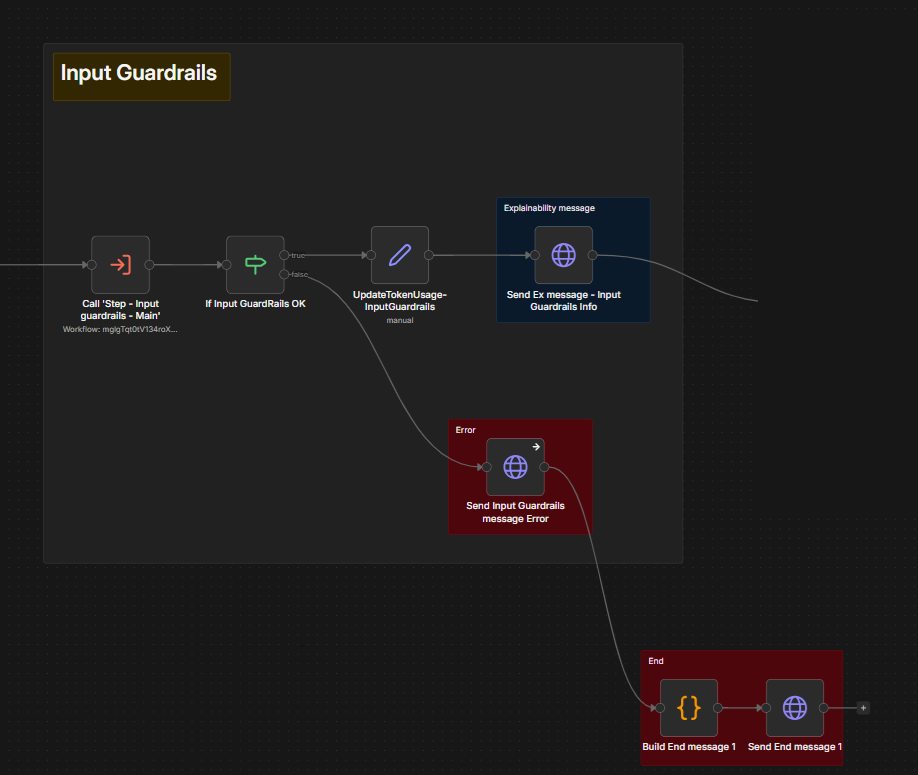Select the Call 'Step - Input guardrails - Main' node
Screen dimensions: 918x775
(x=121, y=265)
